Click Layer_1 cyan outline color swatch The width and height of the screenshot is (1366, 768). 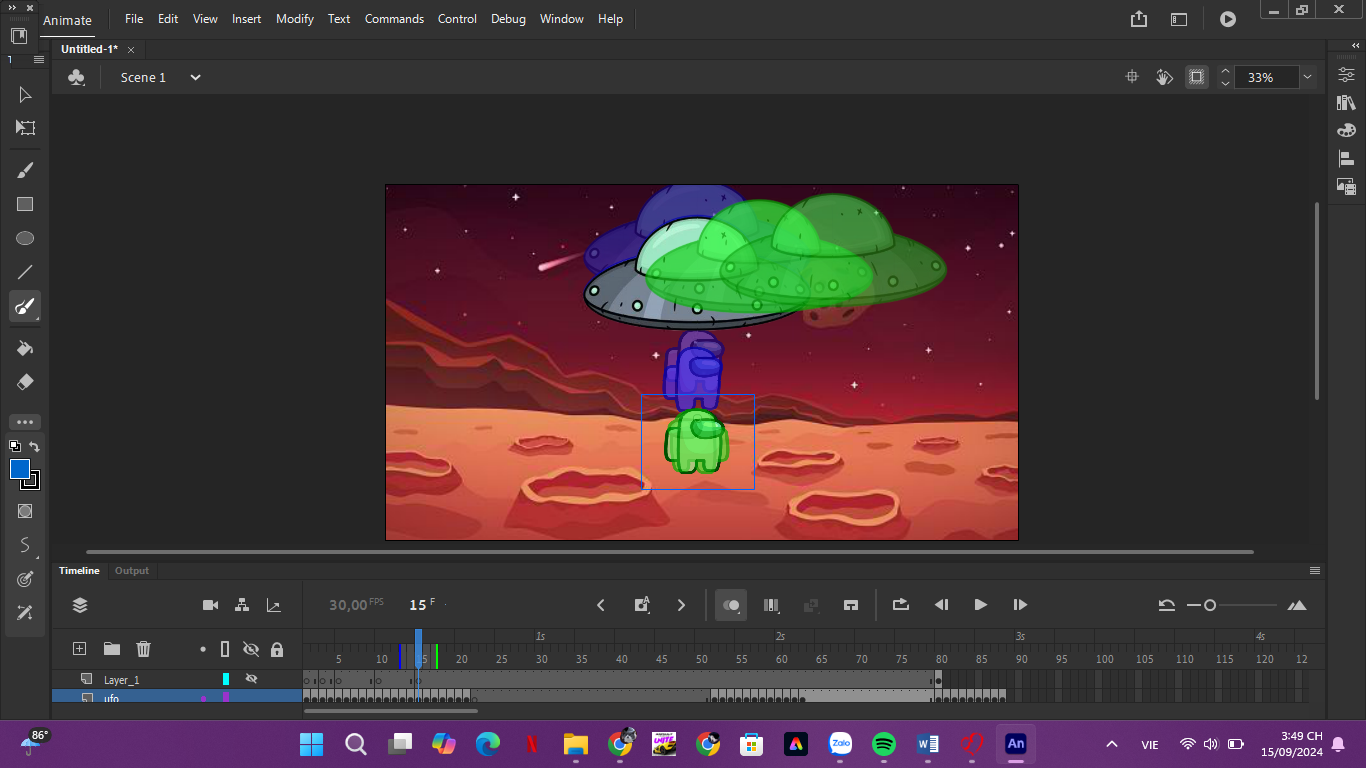[226, 679]
